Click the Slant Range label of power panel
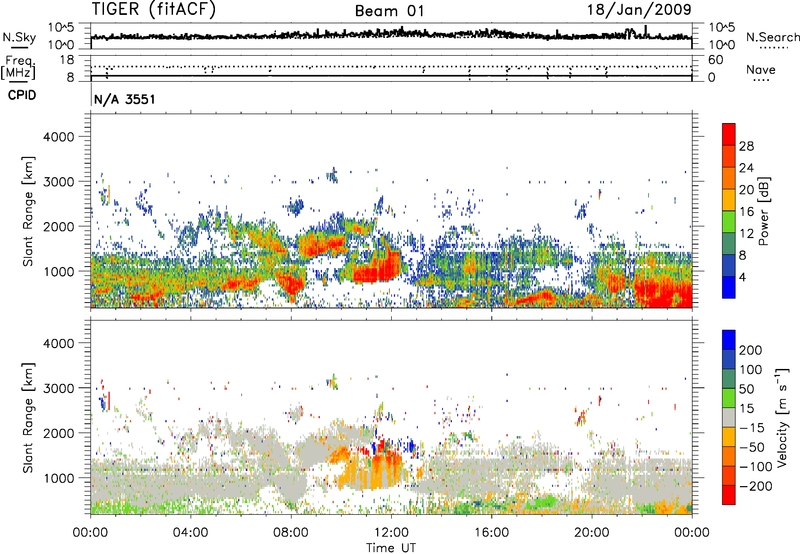This screenshot has height=554, width=800. pos(28,212)
